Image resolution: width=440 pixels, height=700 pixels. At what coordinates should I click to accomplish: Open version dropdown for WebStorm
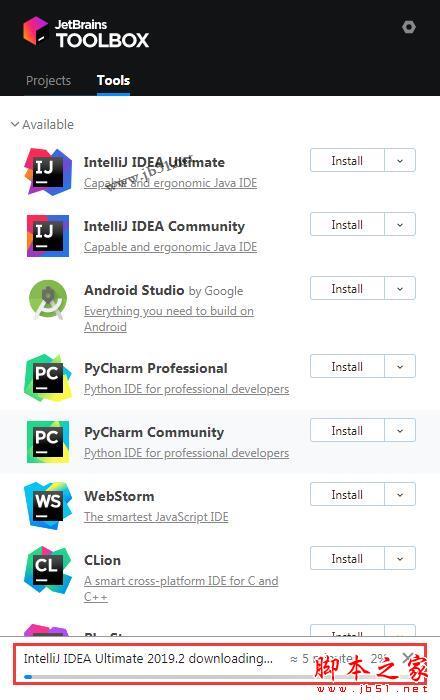click(400, 494)
